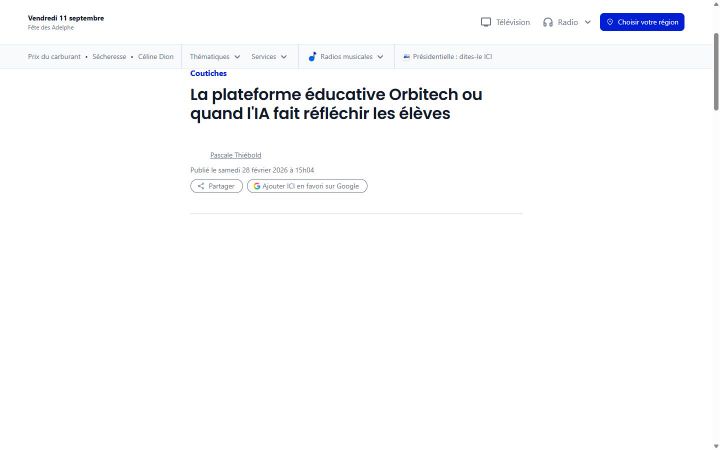Click the publication date text

click(252, 170)
